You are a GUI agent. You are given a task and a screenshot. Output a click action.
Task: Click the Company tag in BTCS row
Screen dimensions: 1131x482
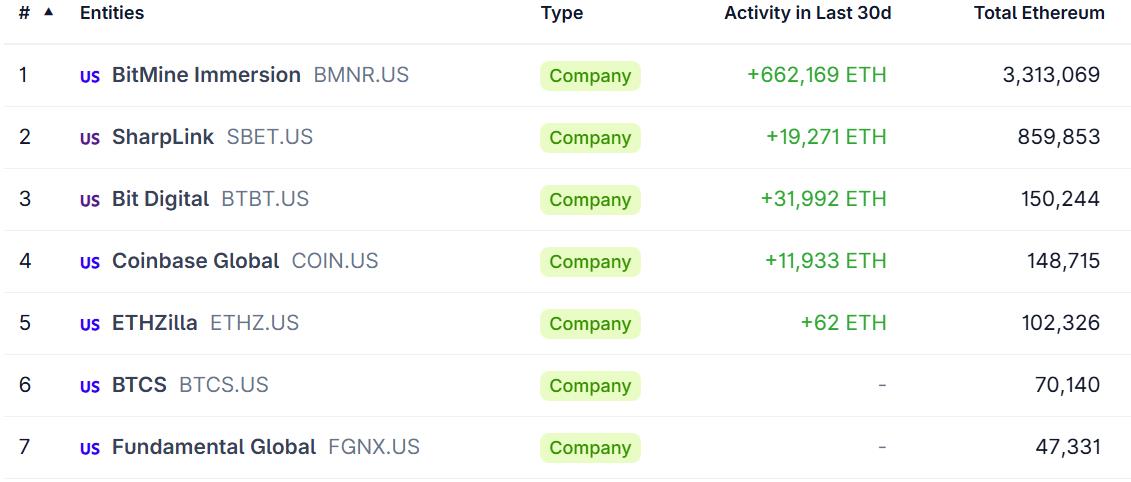pos(590,386)
